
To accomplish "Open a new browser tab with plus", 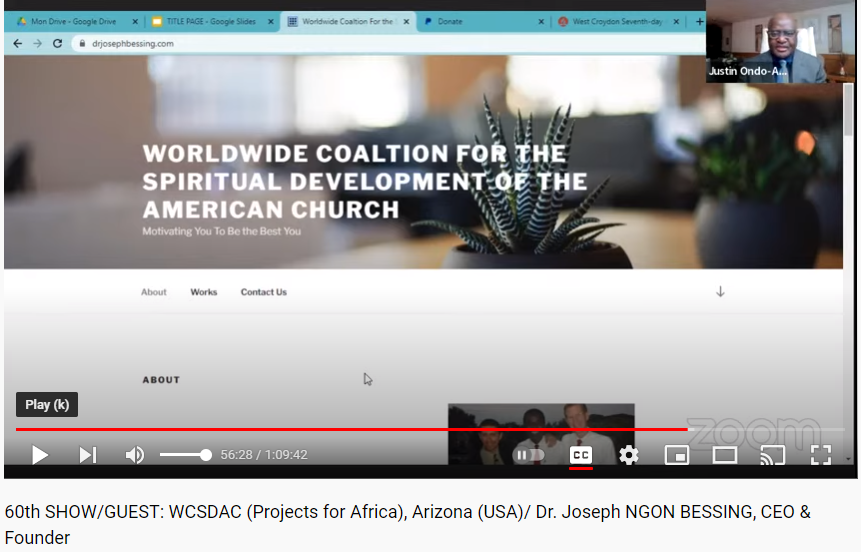I will click(699, 21).
